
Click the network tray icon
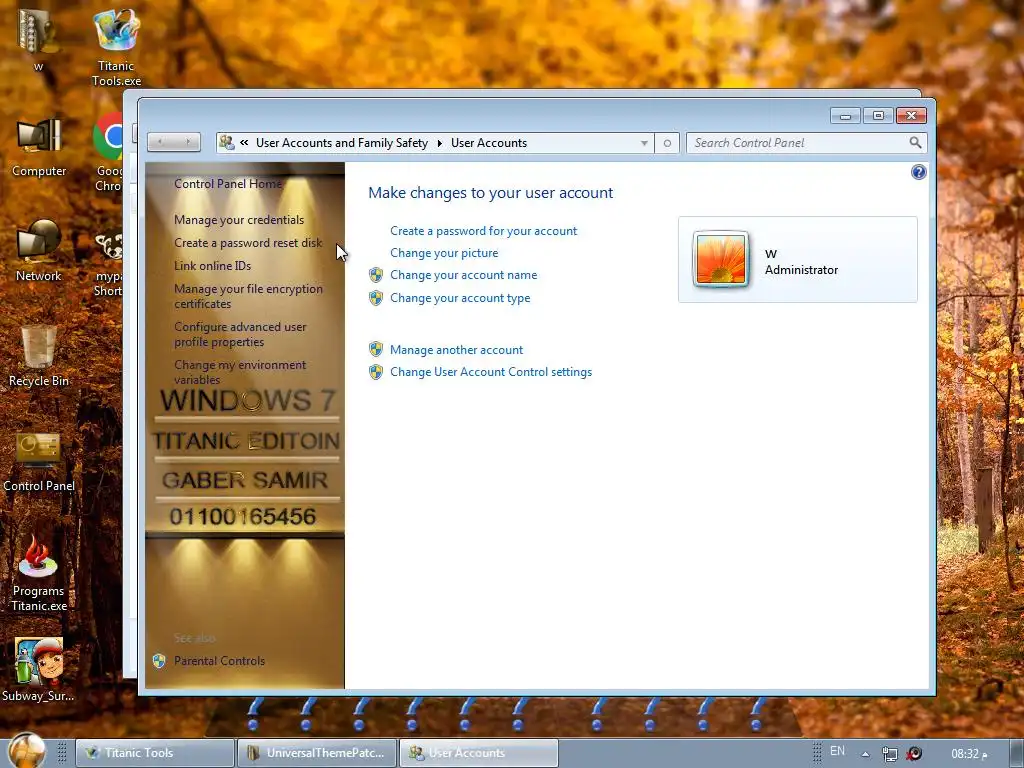[x=889, y=754]
